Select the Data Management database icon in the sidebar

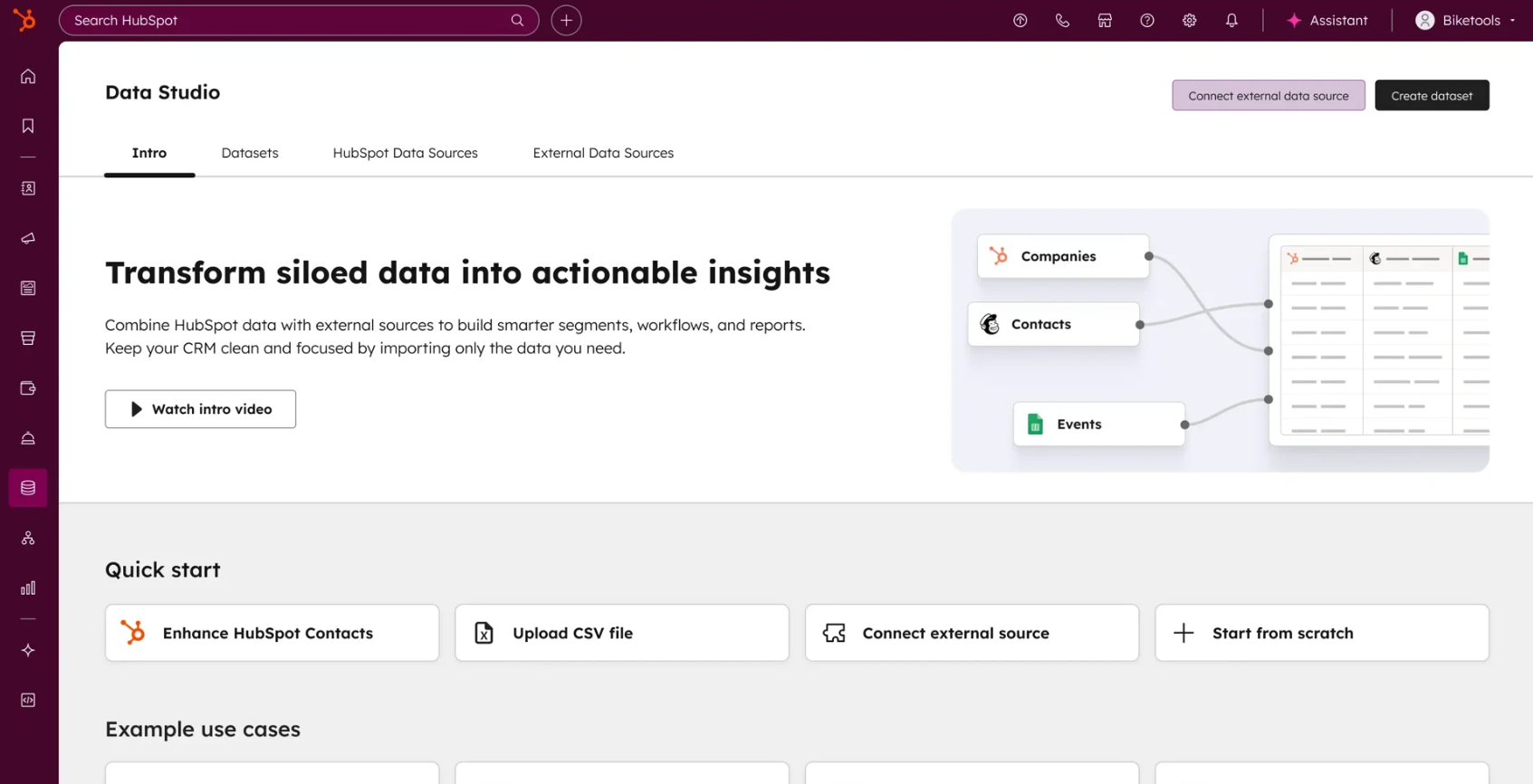click(x=28, y=488)
